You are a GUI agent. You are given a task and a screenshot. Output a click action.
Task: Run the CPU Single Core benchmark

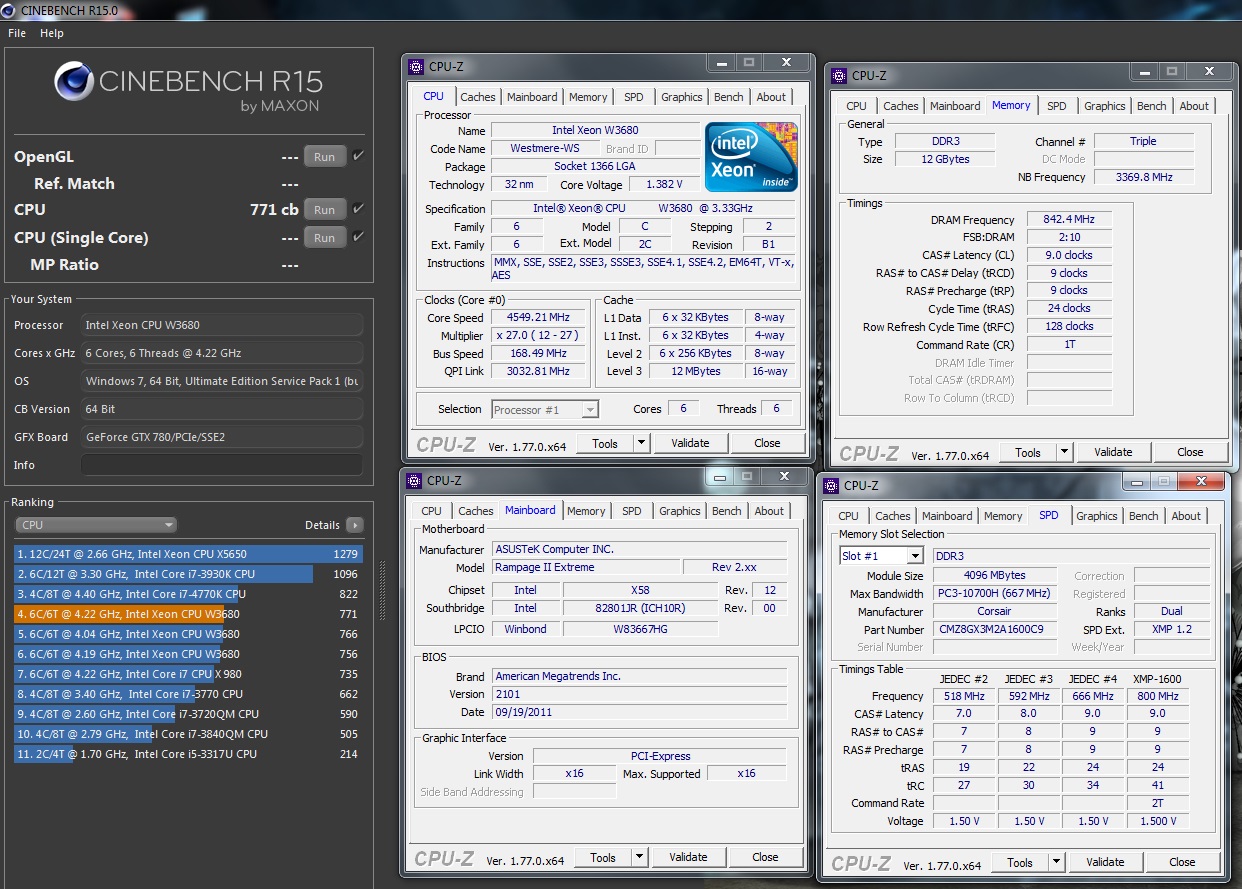[x=325, y=238]
